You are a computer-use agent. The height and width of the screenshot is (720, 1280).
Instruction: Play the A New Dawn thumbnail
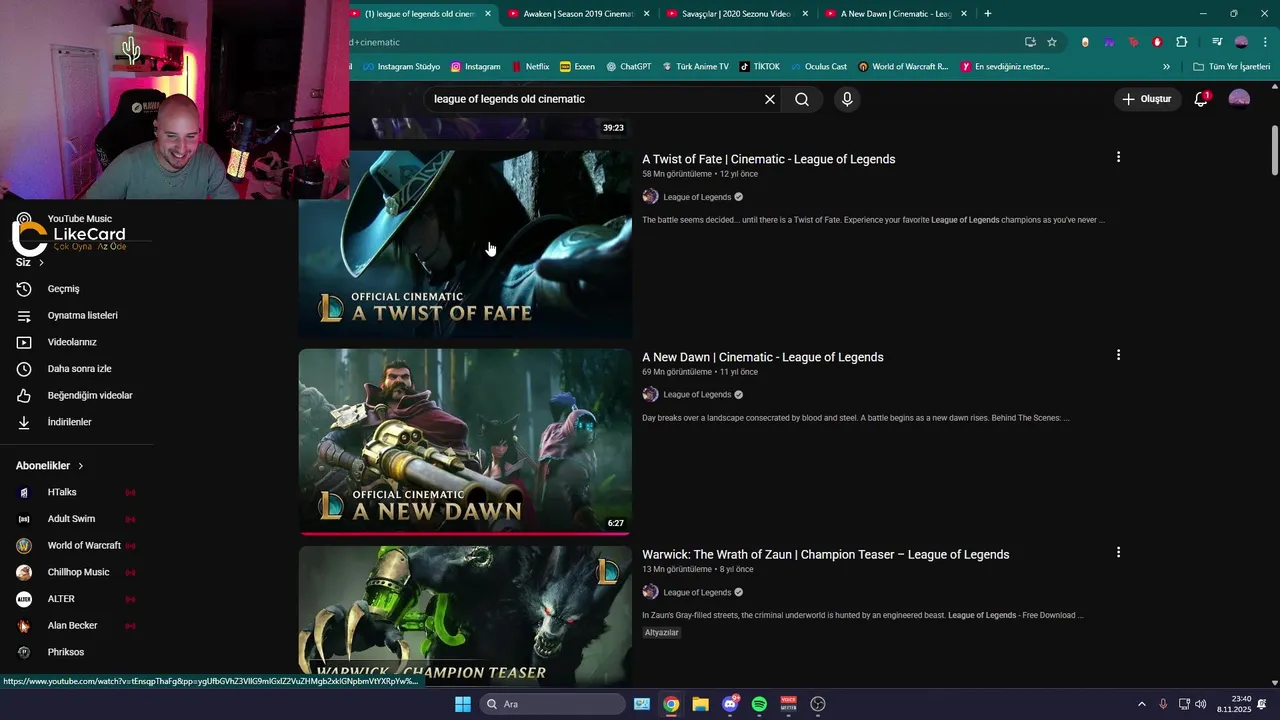465,442
